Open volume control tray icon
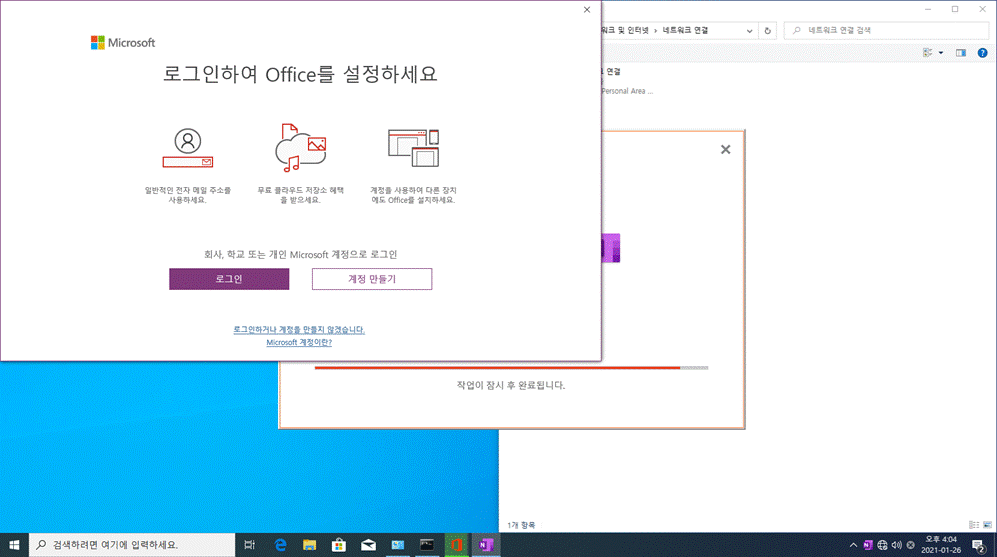Screen dimensions: 997x557 point(897,545)
